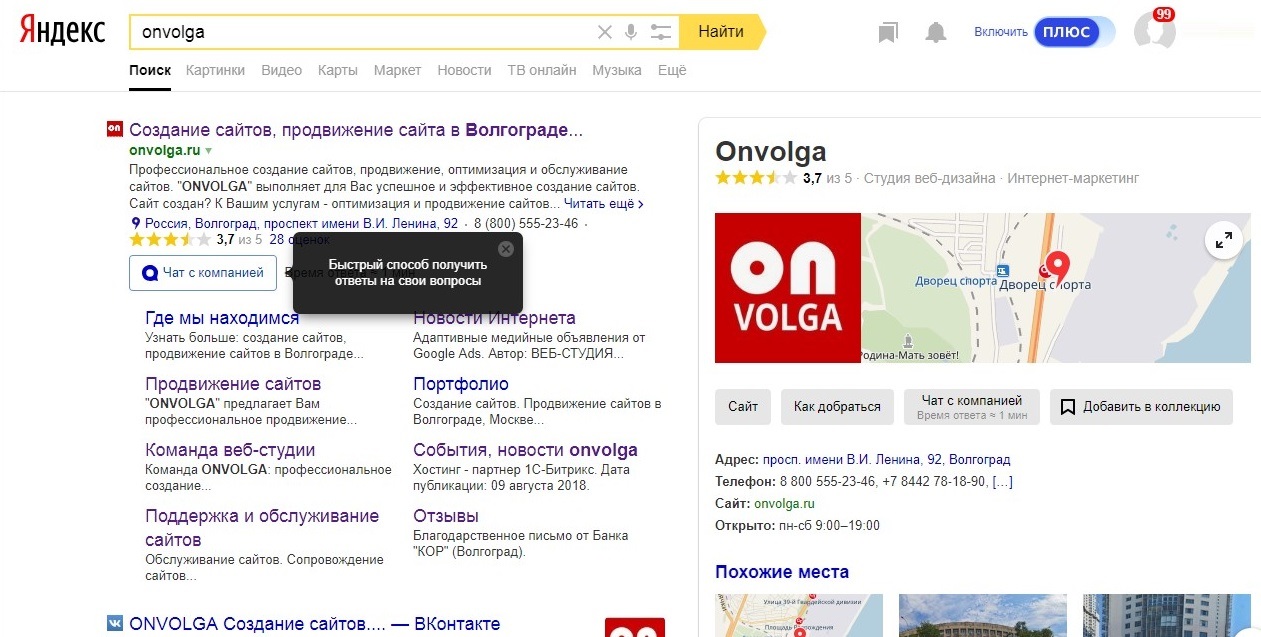
Task: Click Добавить в коллекцию button
Action: pos(1141,407)
